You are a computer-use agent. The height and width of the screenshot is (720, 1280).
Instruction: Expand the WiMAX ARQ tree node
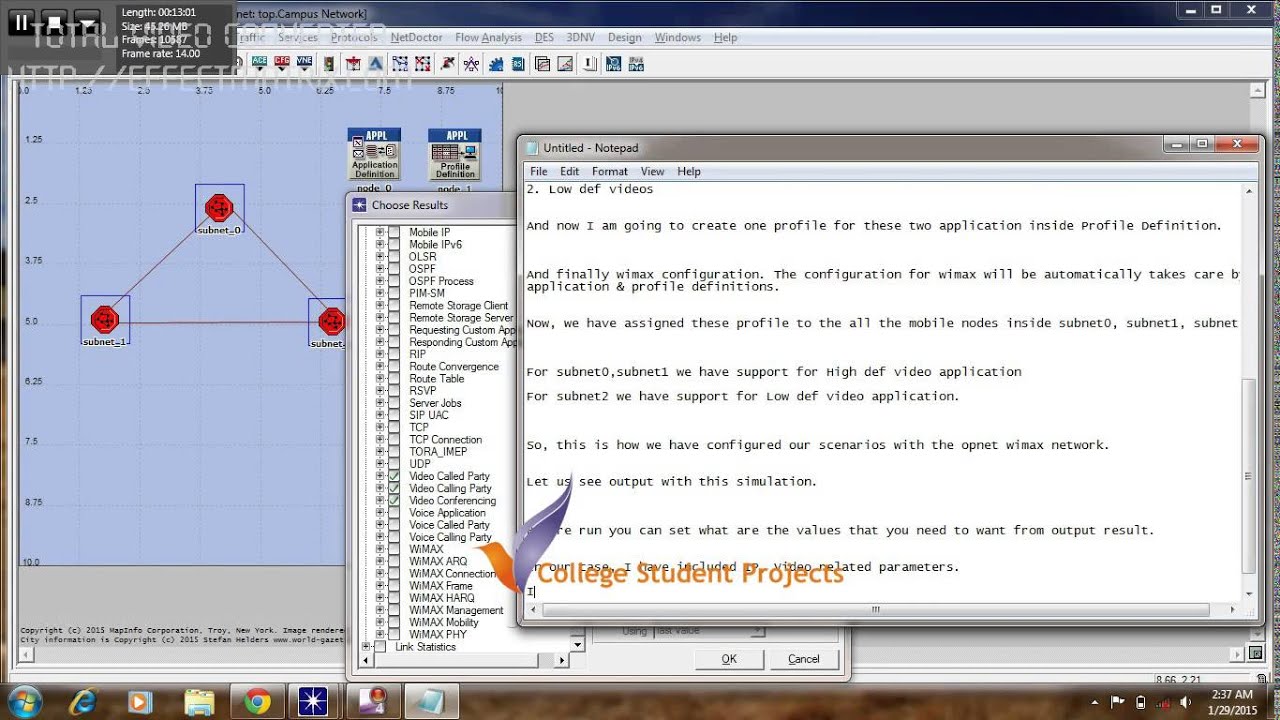[x=380, y=561]
